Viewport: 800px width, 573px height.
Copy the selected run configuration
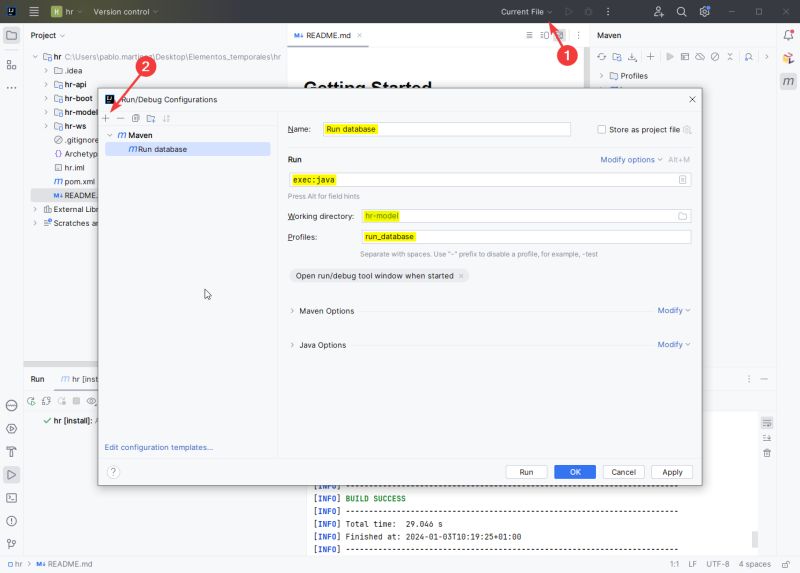136,118
